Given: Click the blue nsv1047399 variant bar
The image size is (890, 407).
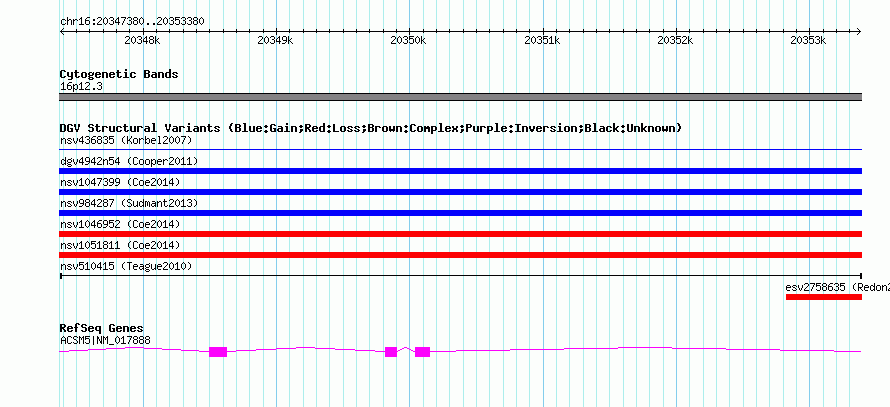Looking at the screenshot, I should 460,192.
